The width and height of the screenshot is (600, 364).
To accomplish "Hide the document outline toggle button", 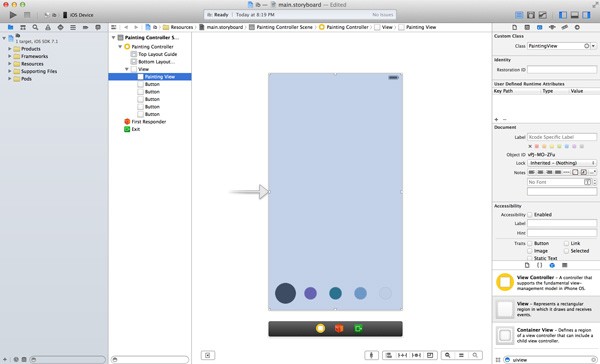I will 207,355.
